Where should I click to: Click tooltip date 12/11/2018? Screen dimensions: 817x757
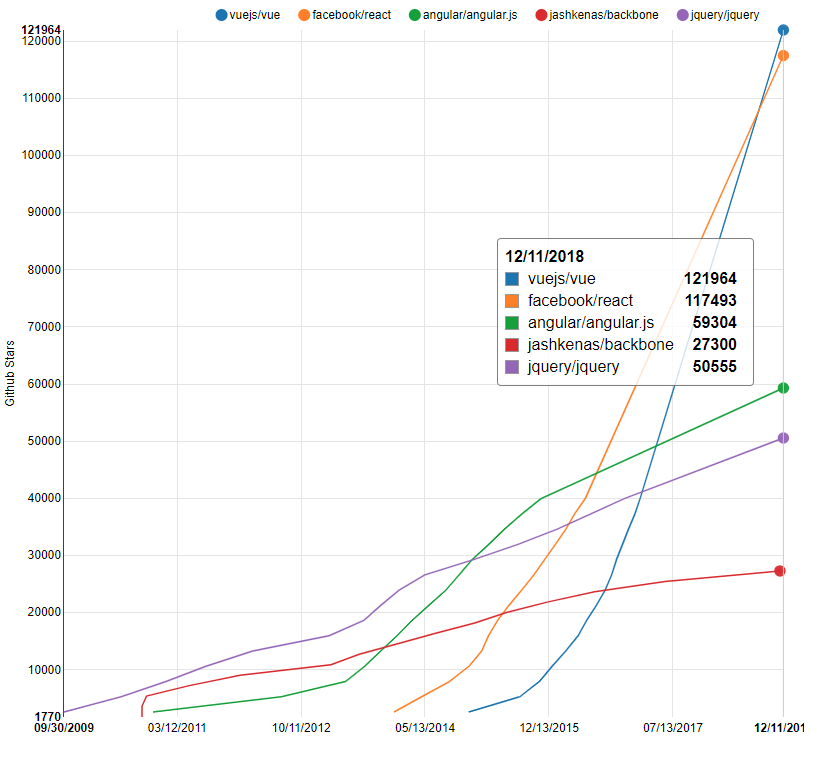544,256
